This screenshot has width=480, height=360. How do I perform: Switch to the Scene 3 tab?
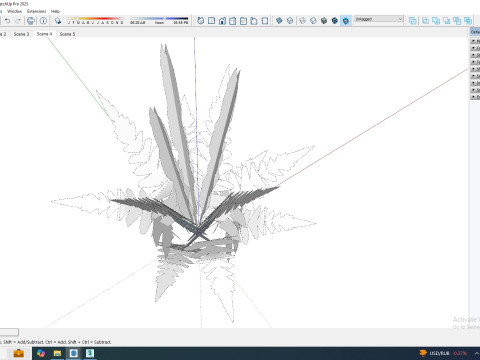(x=21, y=34)
